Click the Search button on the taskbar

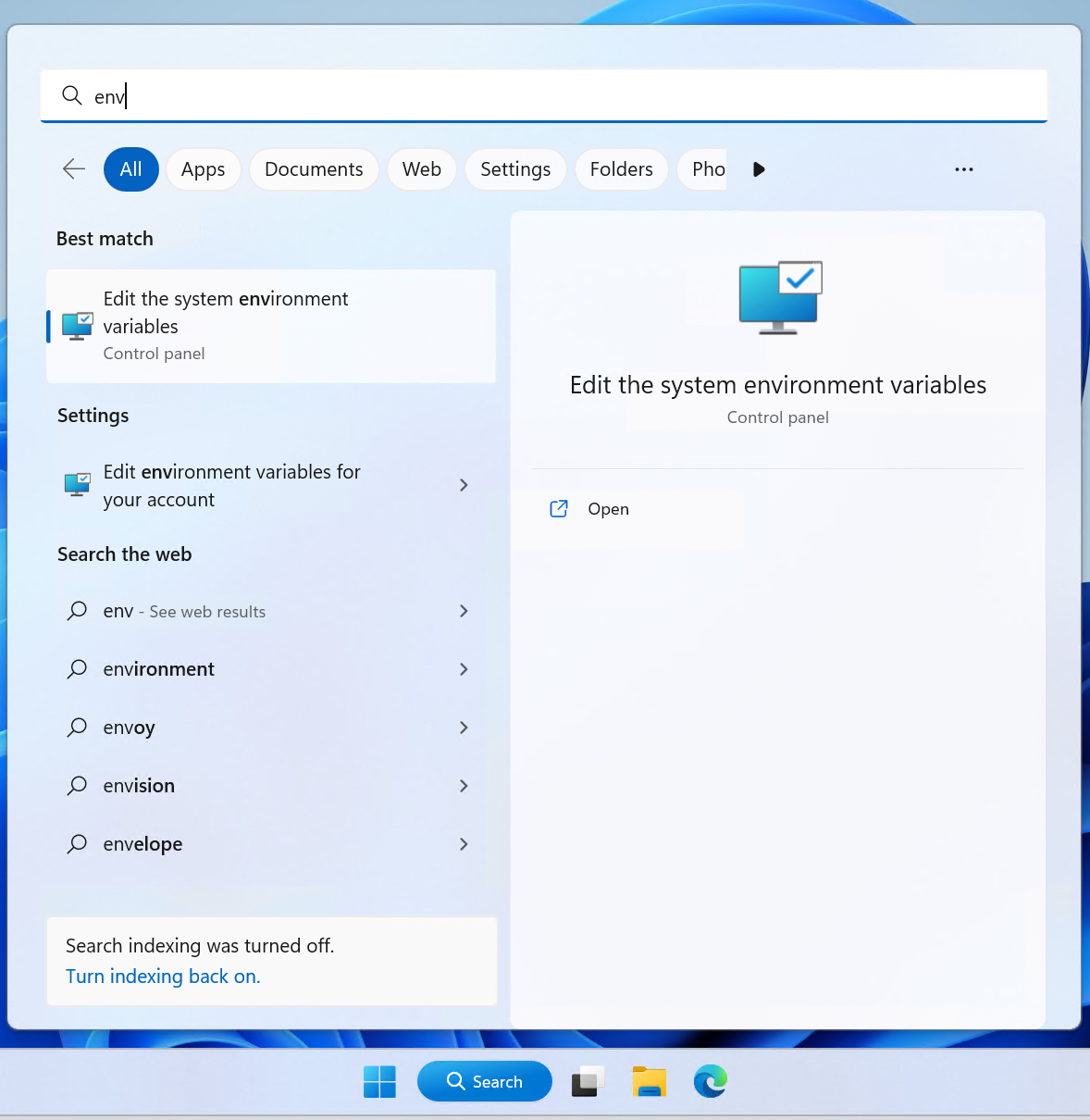coord(485,1081)
